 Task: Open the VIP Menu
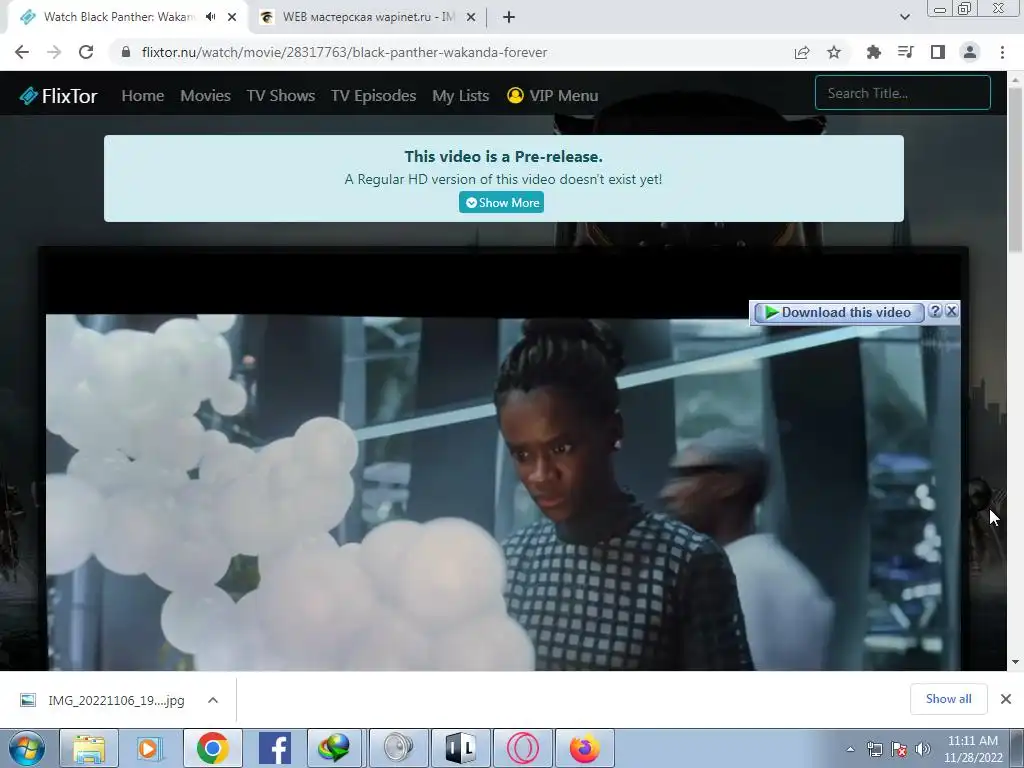pyautogui.click(x=552, y=96)
